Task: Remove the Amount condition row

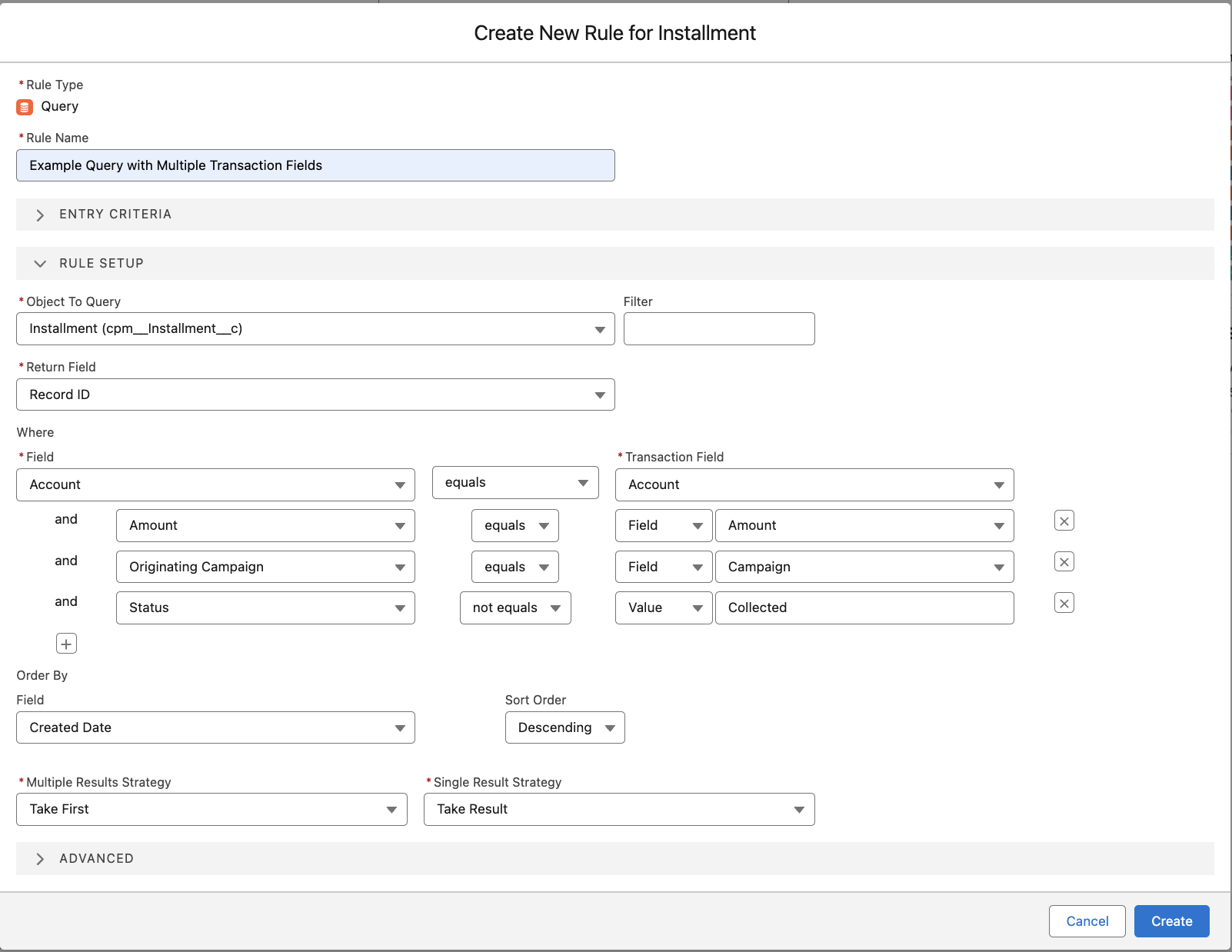Action: (1064, 521)
